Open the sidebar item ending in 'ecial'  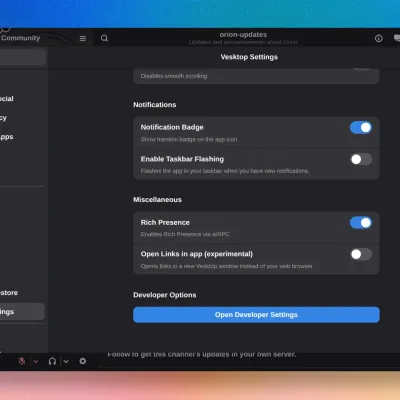click(x=7, y=99)
